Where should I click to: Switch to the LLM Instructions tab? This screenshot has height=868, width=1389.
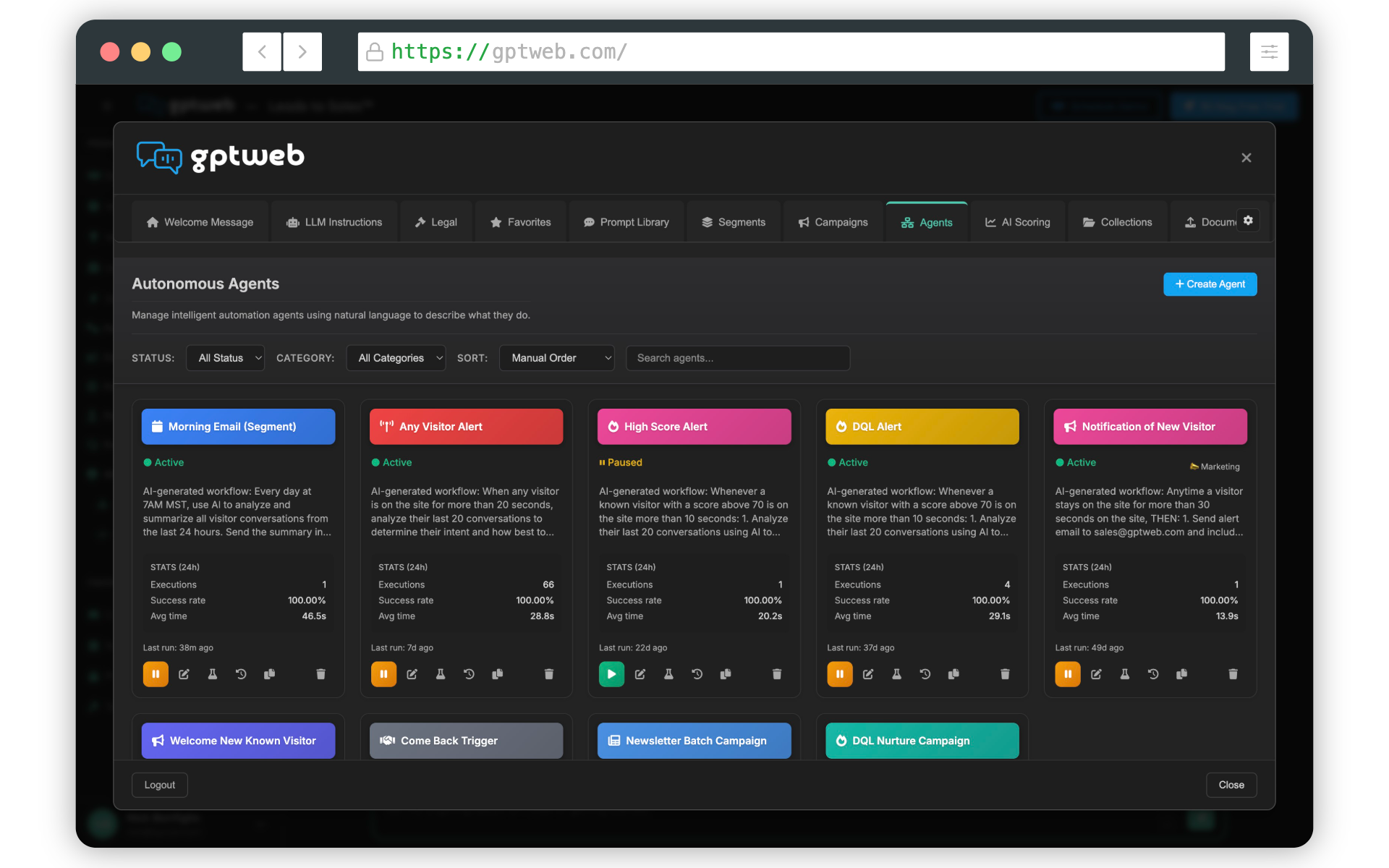point(334,222)
